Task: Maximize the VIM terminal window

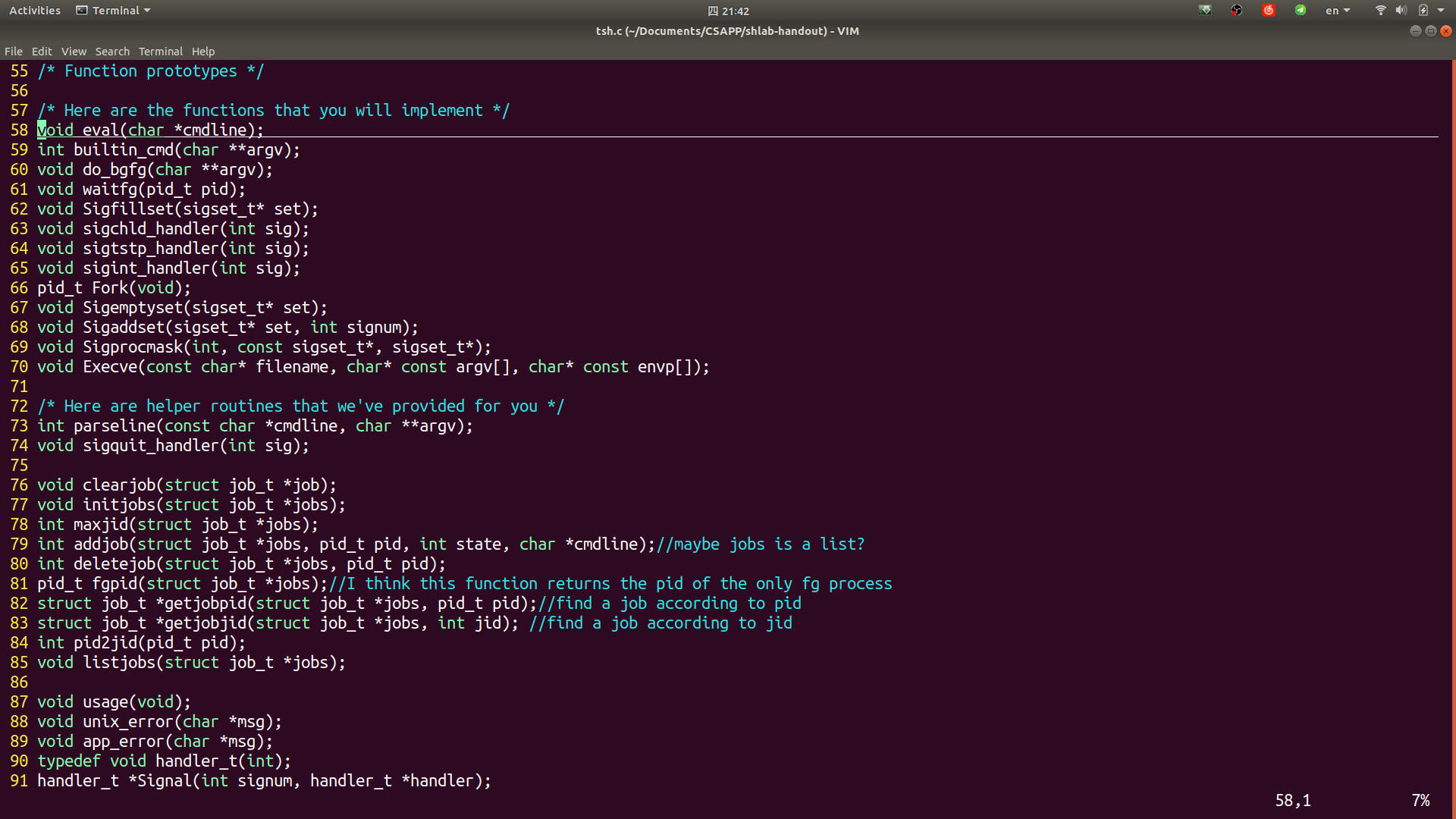Action: 1430,31
